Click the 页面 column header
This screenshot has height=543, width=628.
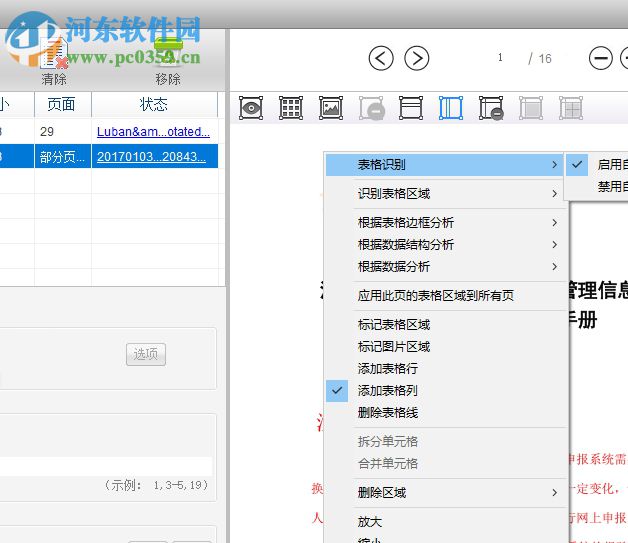pos(63,105)
